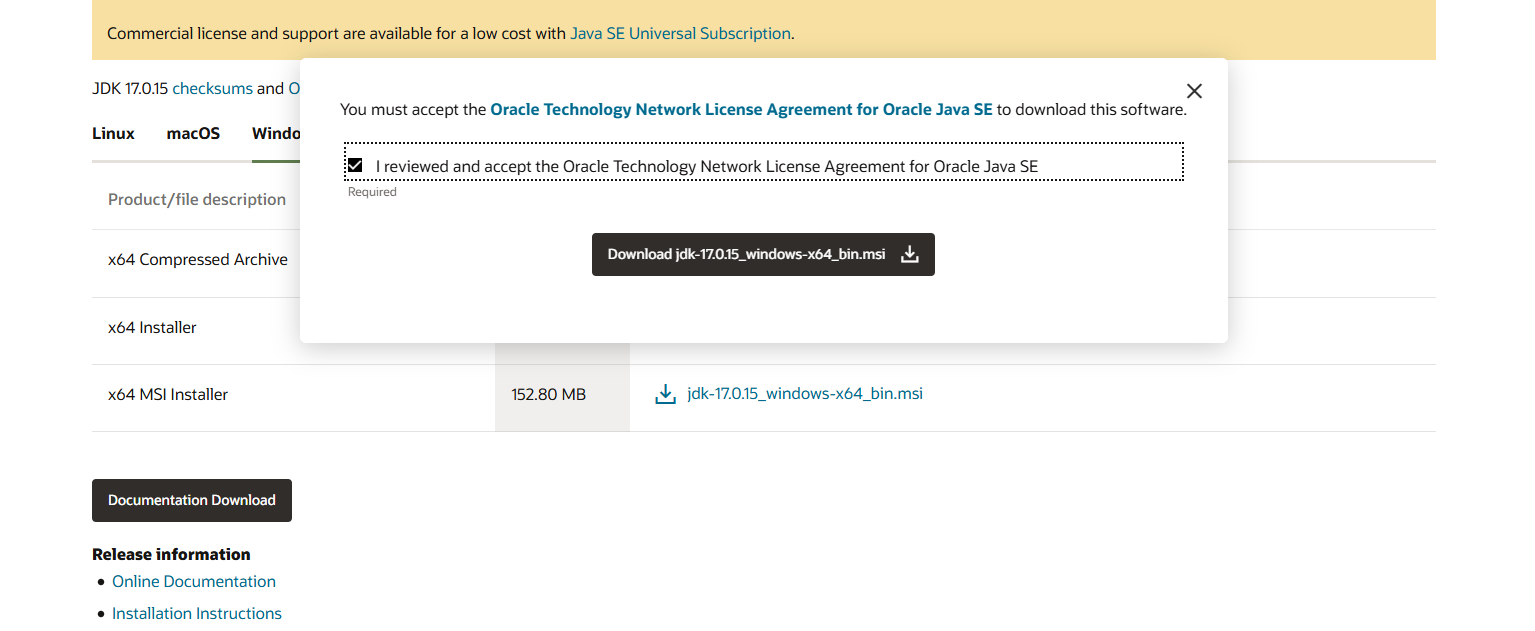Open the JDK 17.0.15 checksums link
1535x631 pixels.
pyautogui.click(x=212, y=88)
